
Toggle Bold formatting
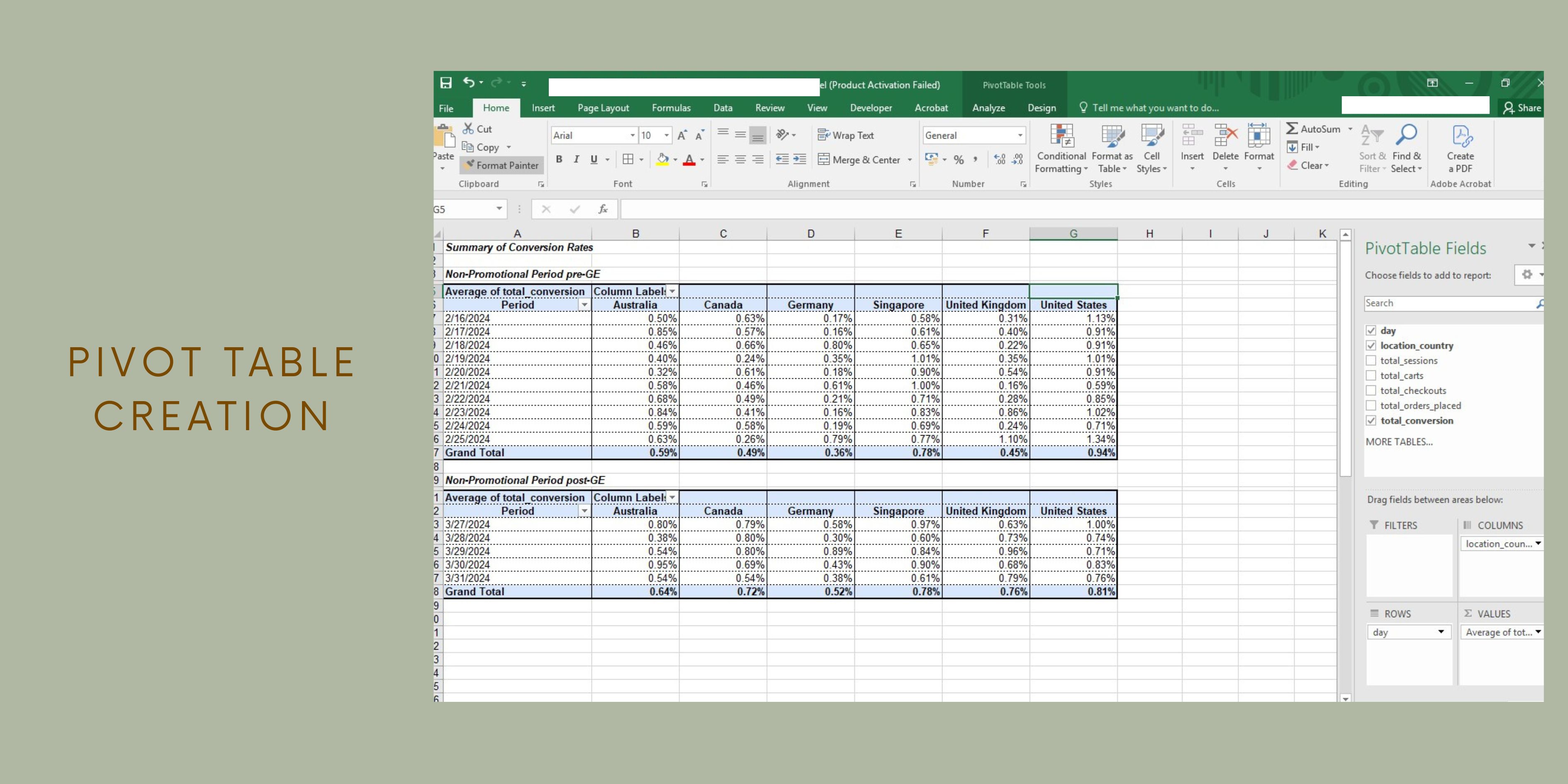point(559,159)
